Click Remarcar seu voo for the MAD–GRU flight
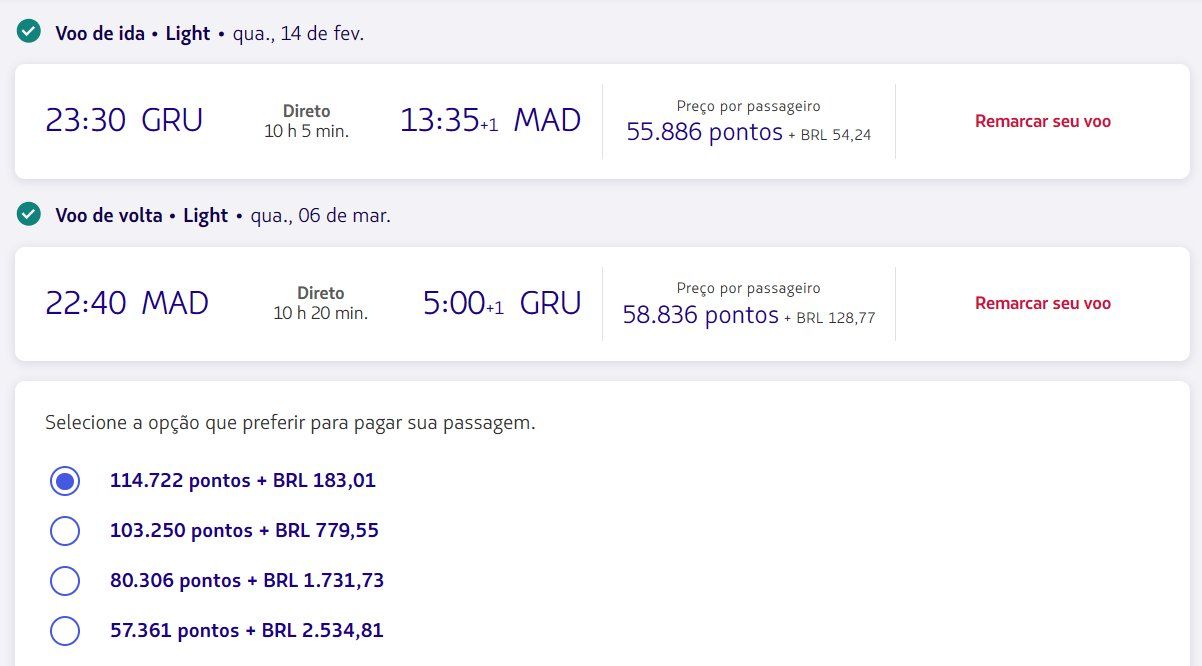The image size is (1202, 666). 1042,303
